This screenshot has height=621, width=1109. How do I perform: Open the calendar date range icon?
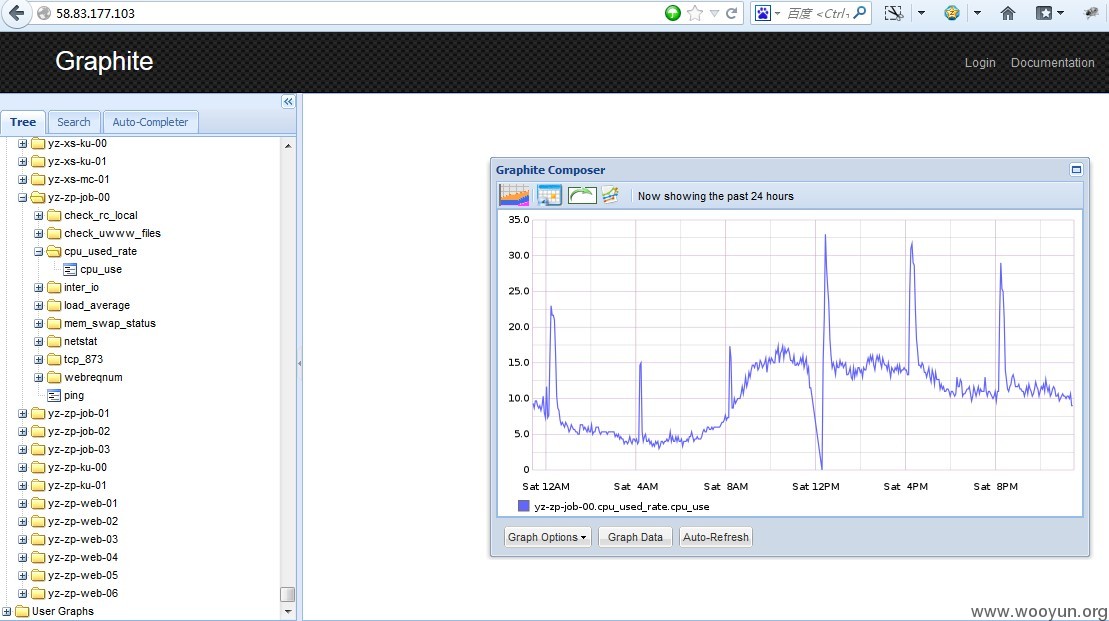549,195
